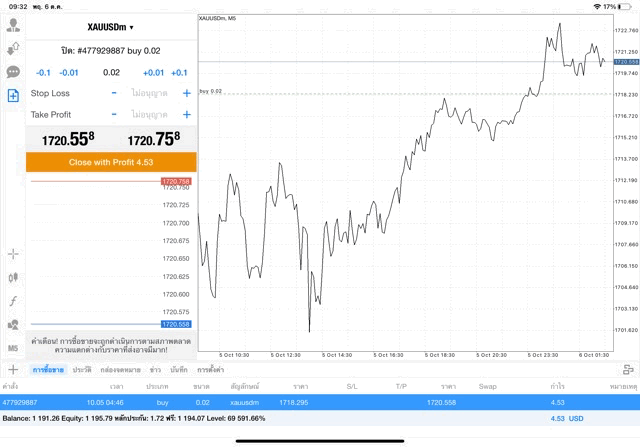Tap the layout icon at right of tab bar

click(628, 370)
